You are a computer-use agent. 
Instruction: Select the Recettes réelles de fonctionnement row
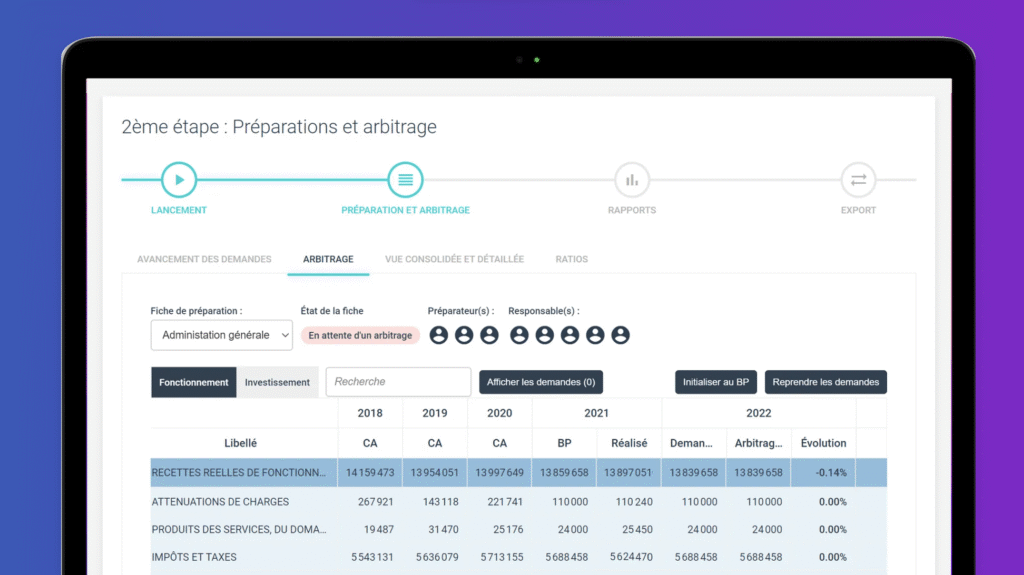point(239,472)
